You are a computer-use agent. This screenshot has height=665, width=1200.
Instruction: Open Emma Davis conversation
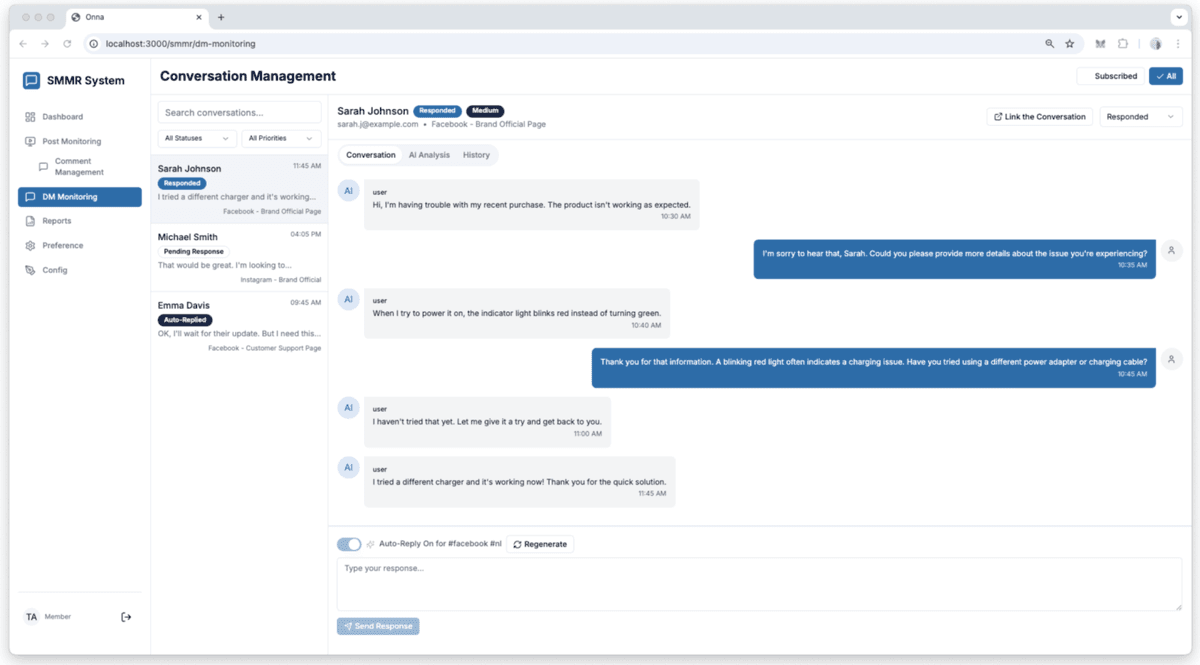click(x=239, y=326)
